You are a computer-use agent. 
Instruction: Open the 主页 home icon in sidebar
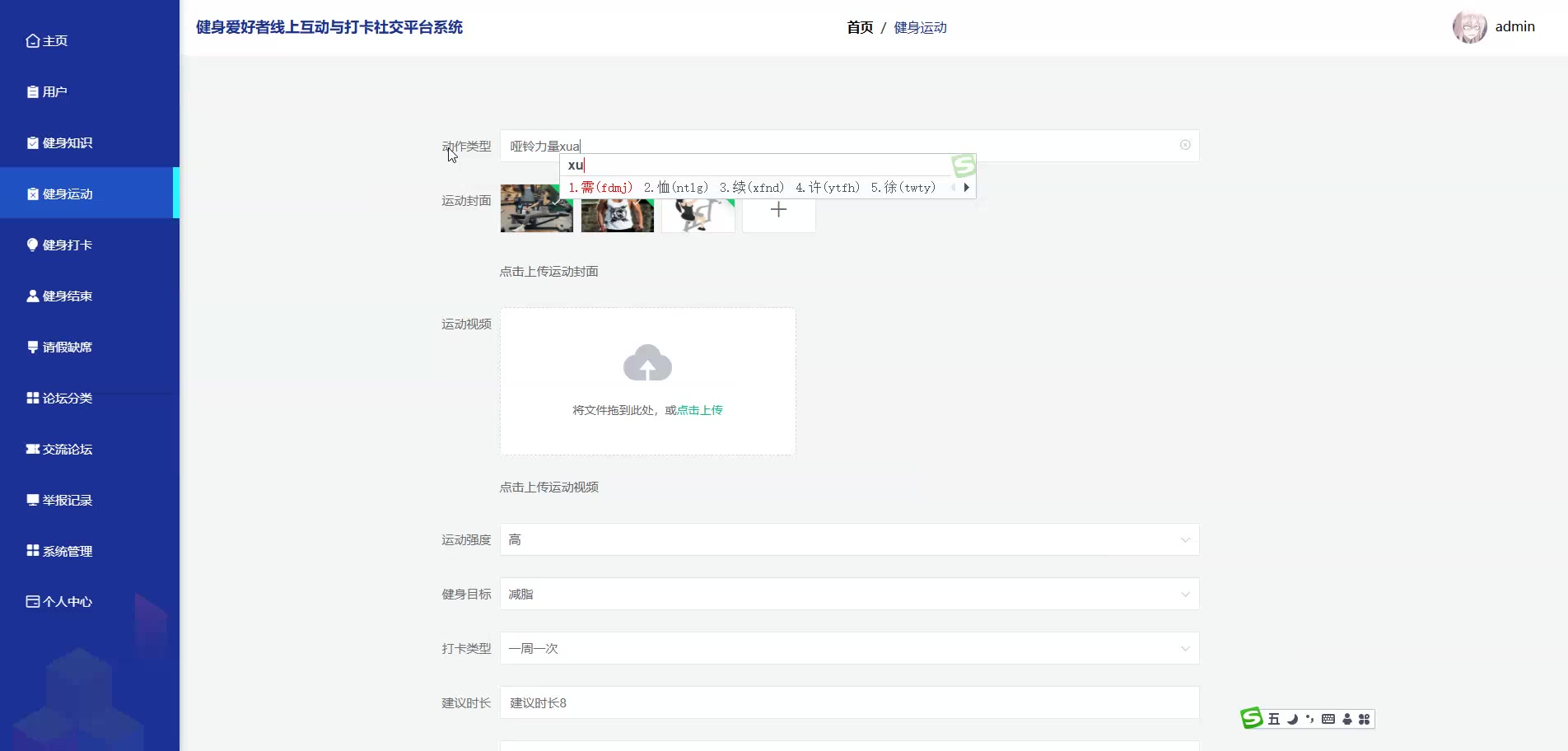[x=33, y=40]
